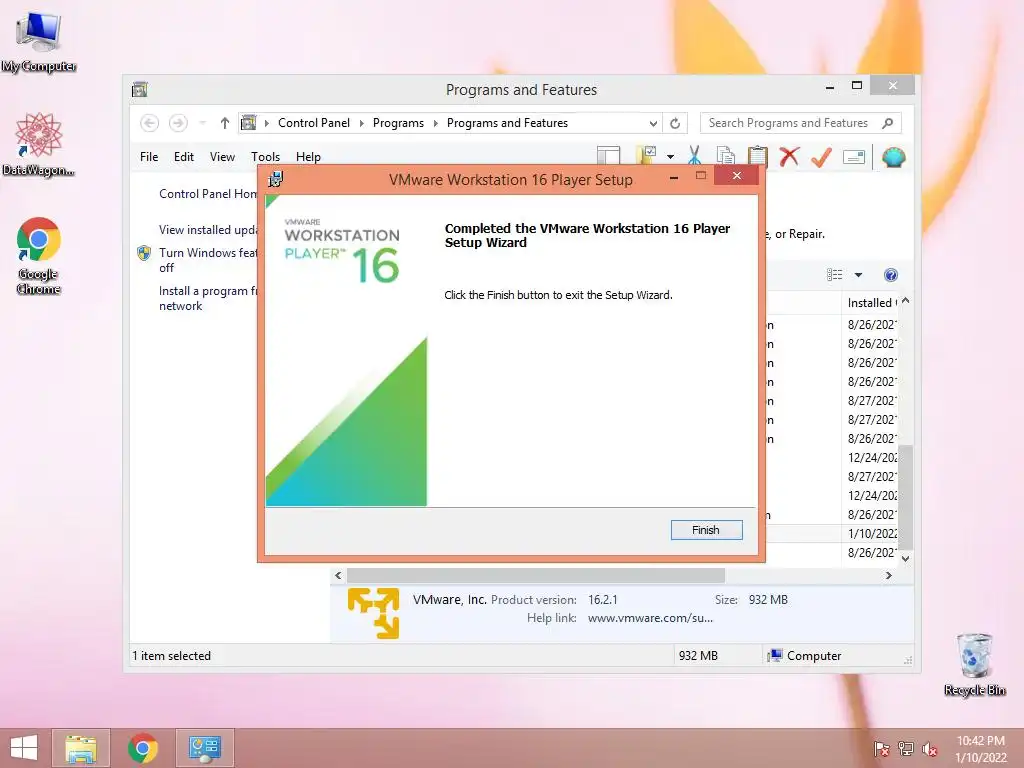Click the Paste clipboard toolbar icon
This screenshot has height=768, width=1024.
(x=757, y=156)
